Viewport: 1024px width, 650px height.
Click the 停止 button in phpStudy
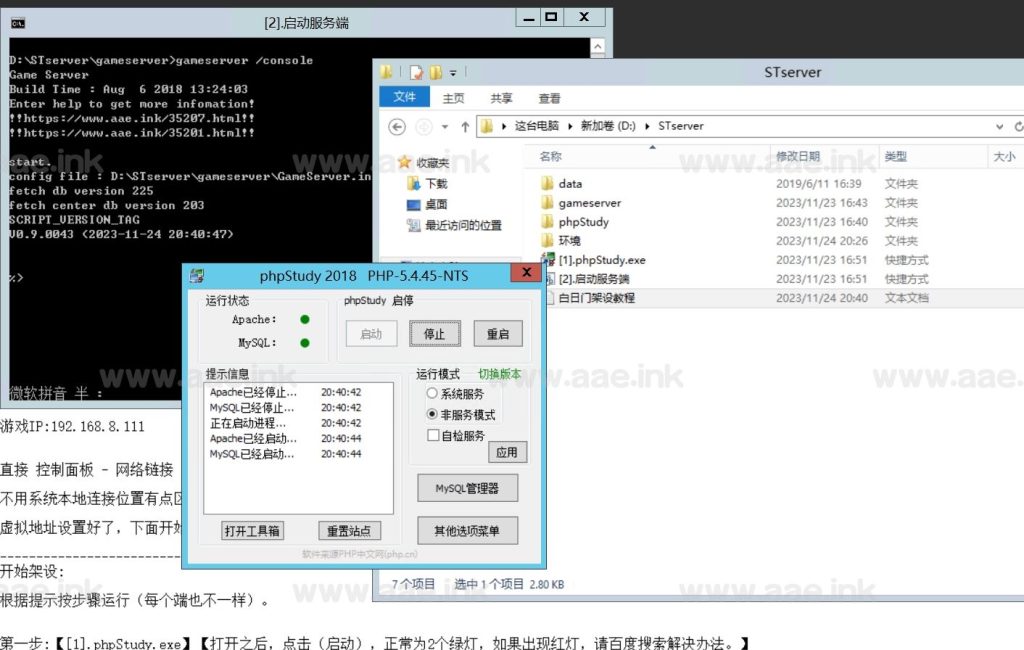click(434, 334)
